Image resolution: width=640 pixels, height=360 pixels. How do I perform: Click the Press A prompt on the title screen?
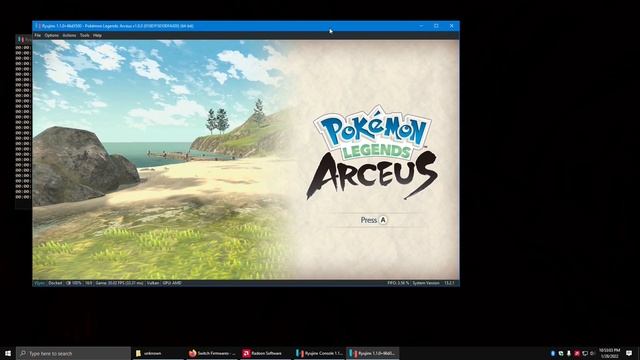pyautogui.click(x=374, y=220)
